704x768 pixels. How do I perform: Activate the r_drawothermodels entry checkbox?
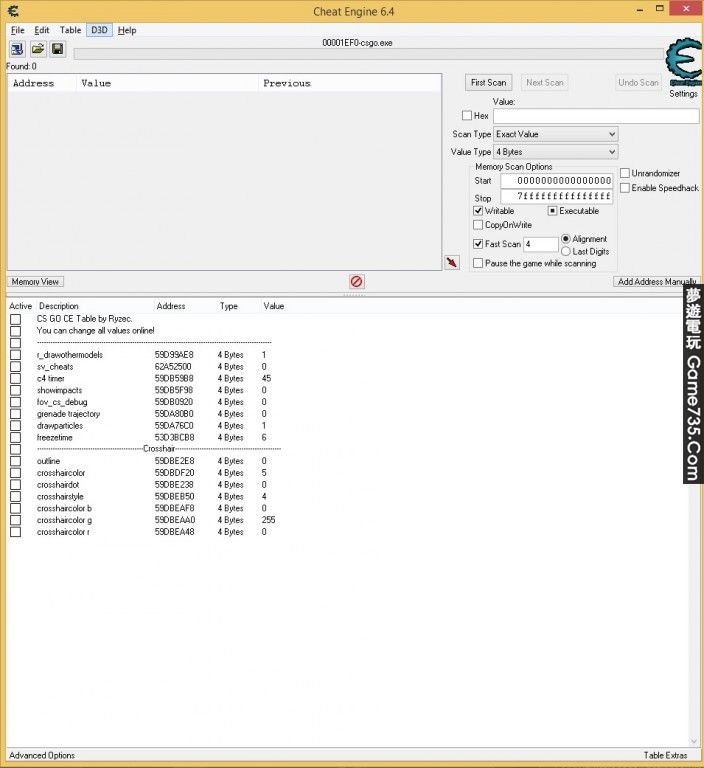click(x=16, y=355)
